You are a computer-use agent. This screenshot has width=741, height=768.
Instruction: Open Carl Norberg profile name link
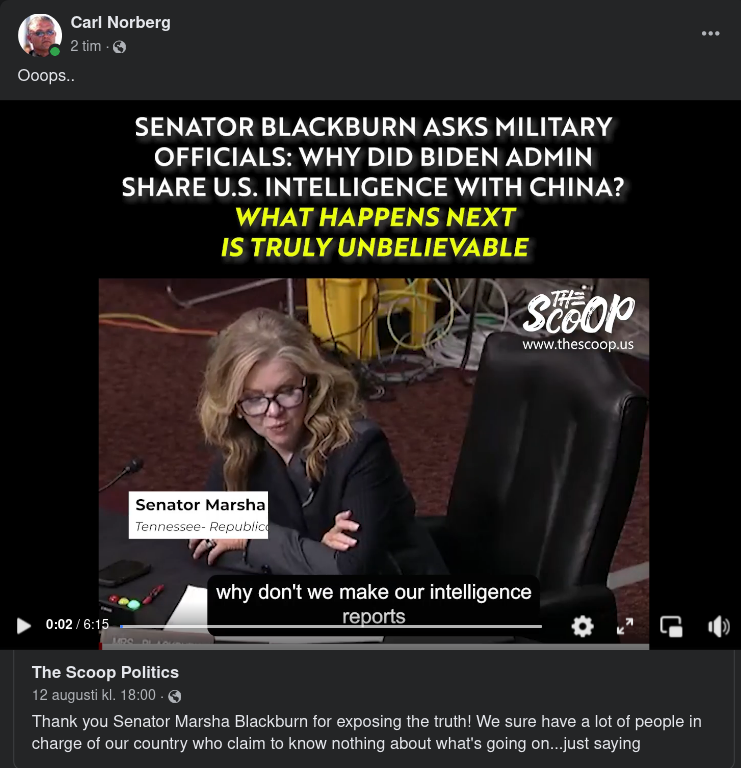point(120,23)
